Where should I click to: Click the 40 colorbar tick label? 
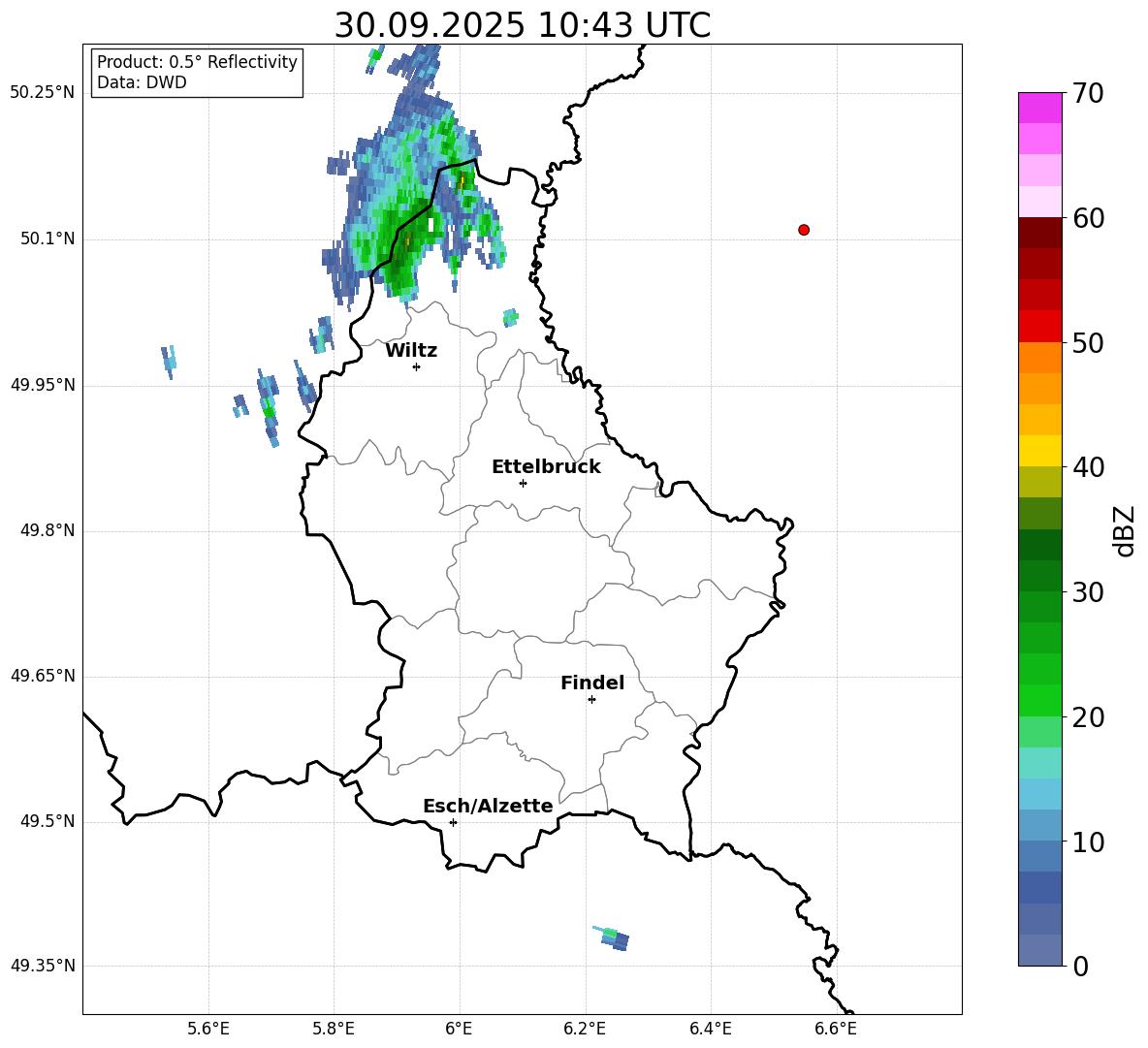point(1088,467)
